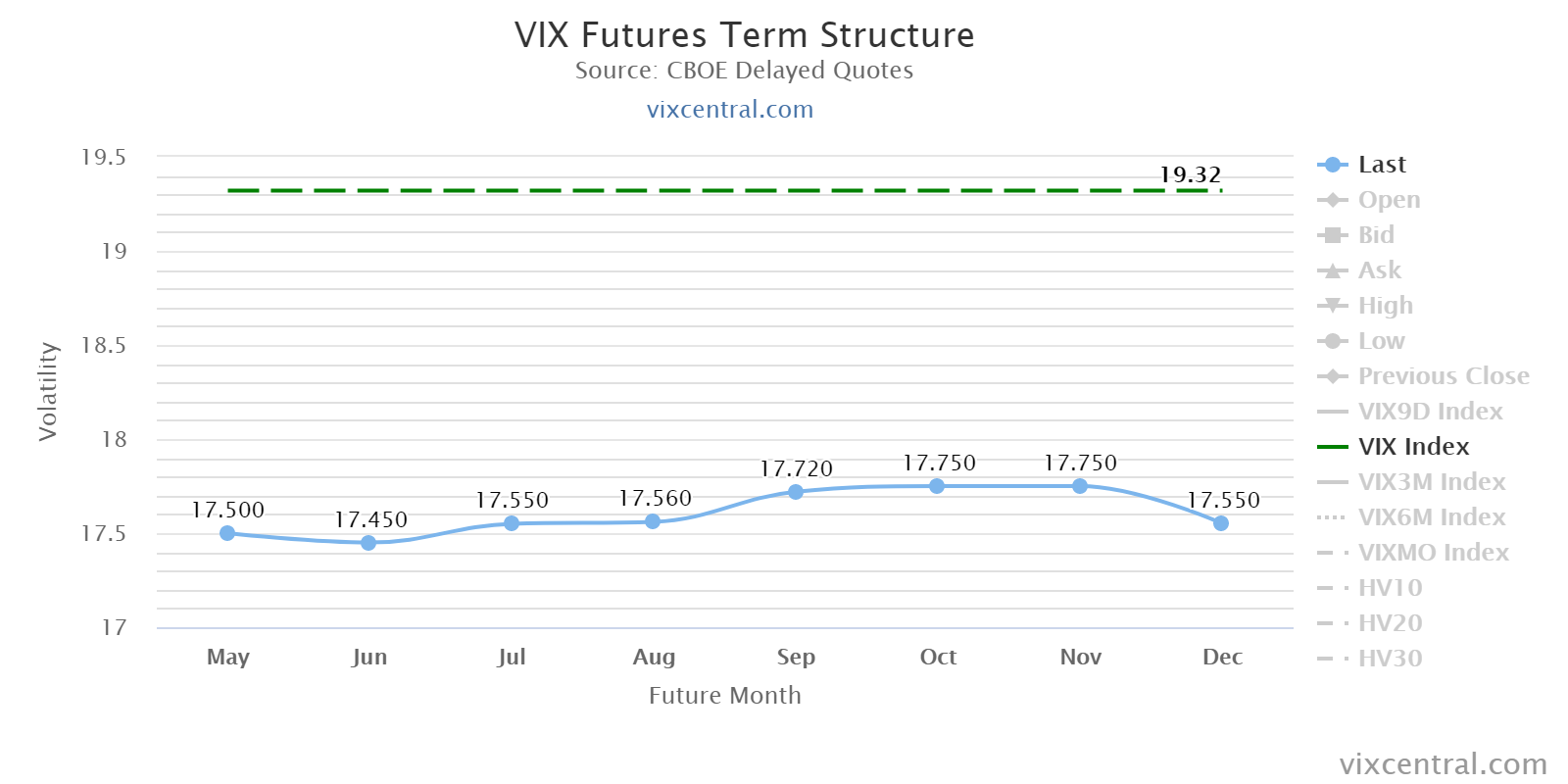Click the Previous Close diamond marker
This screenshot has height=784, width=1568.
1333,376
